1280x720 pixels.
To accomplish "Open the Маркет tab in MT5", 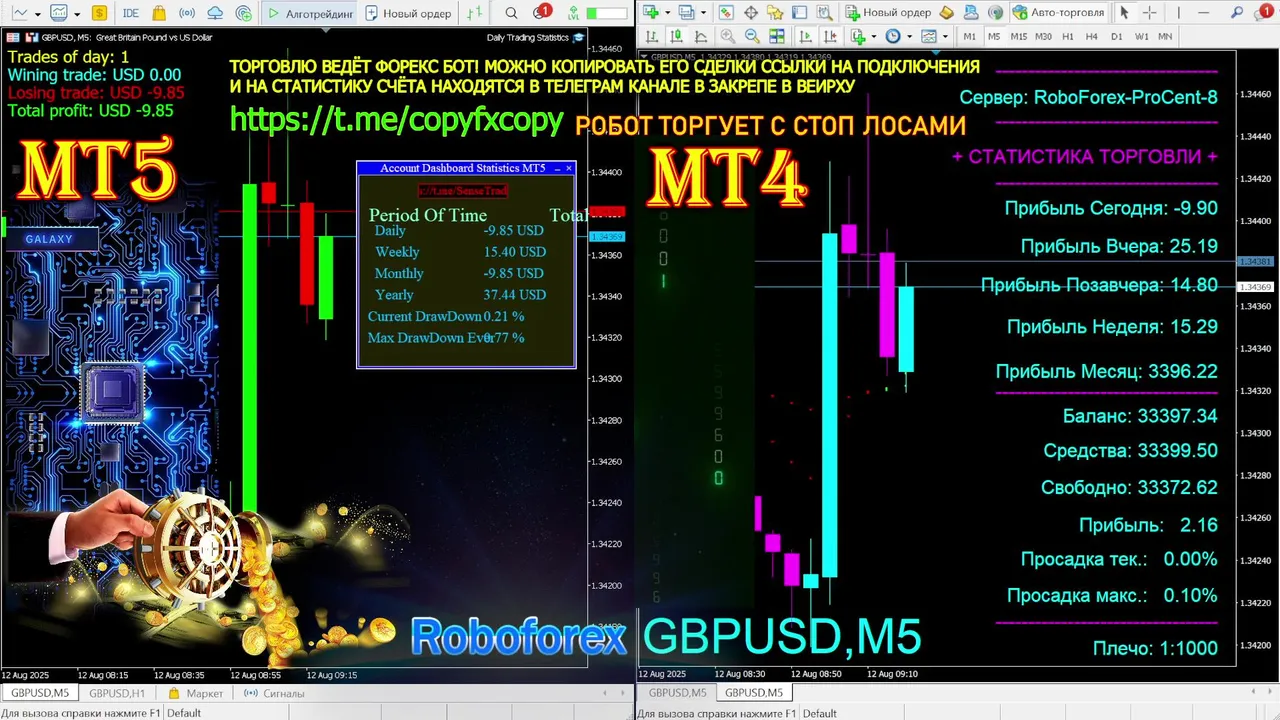I will [x=195, y=693].
